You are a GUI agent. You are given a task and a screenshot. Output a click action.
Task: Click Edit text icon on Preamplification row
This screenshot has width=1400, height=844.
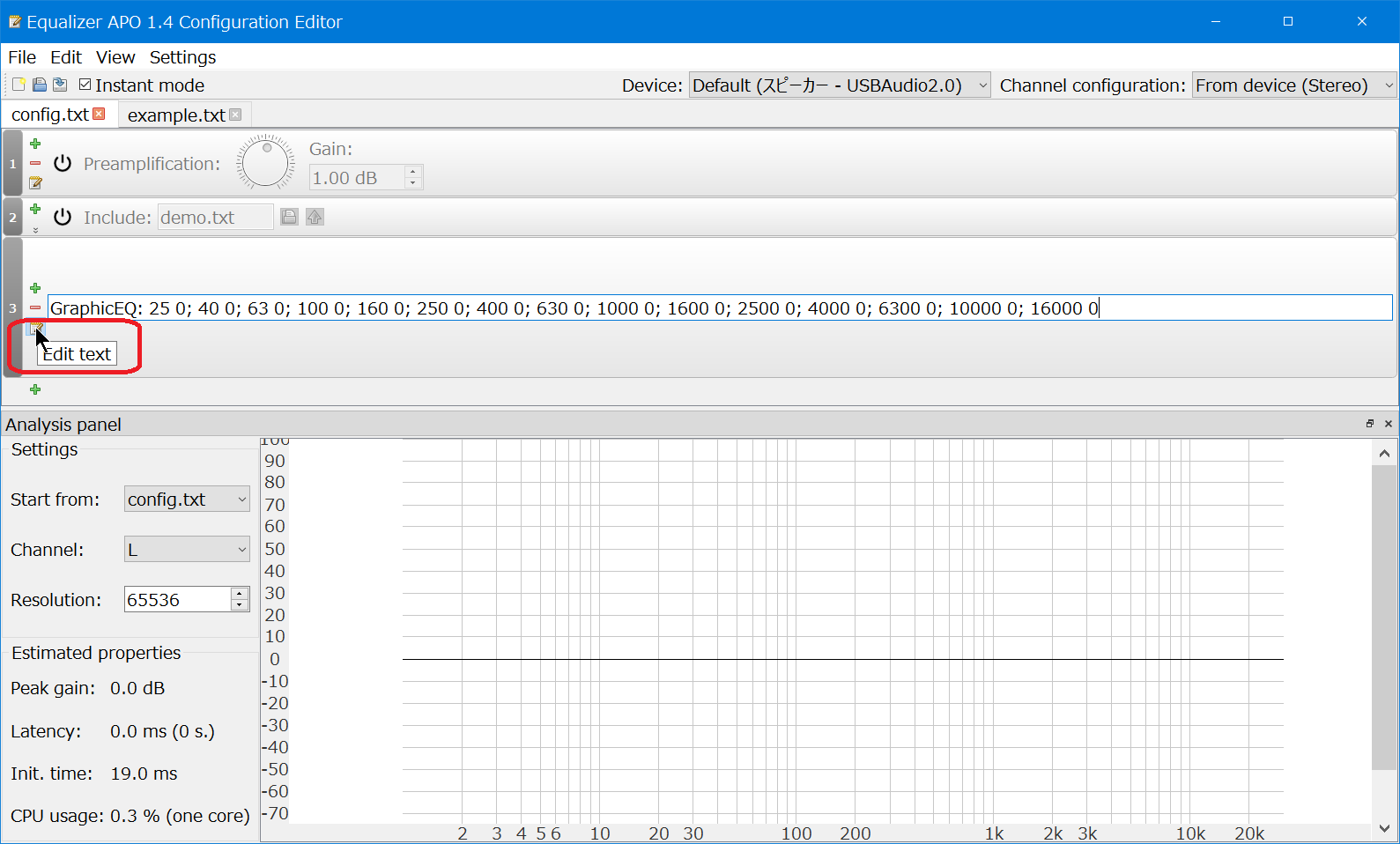click(35, 183)
